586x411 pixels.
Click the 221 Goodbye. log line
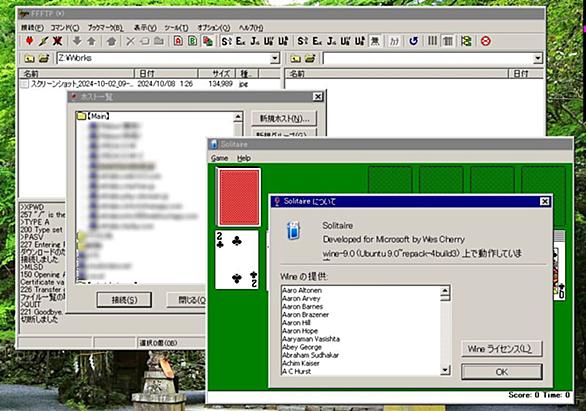42,312
